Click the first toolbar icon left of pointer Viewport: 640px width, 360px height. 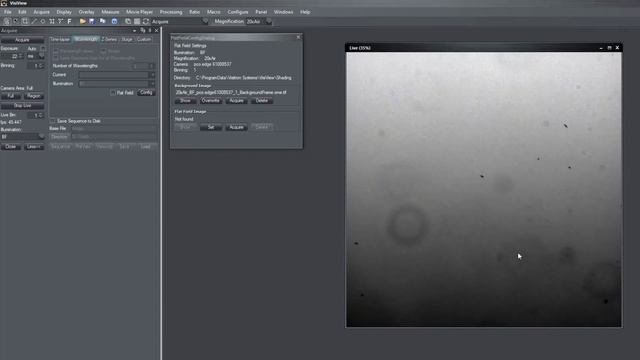click(x=7, y=21)
